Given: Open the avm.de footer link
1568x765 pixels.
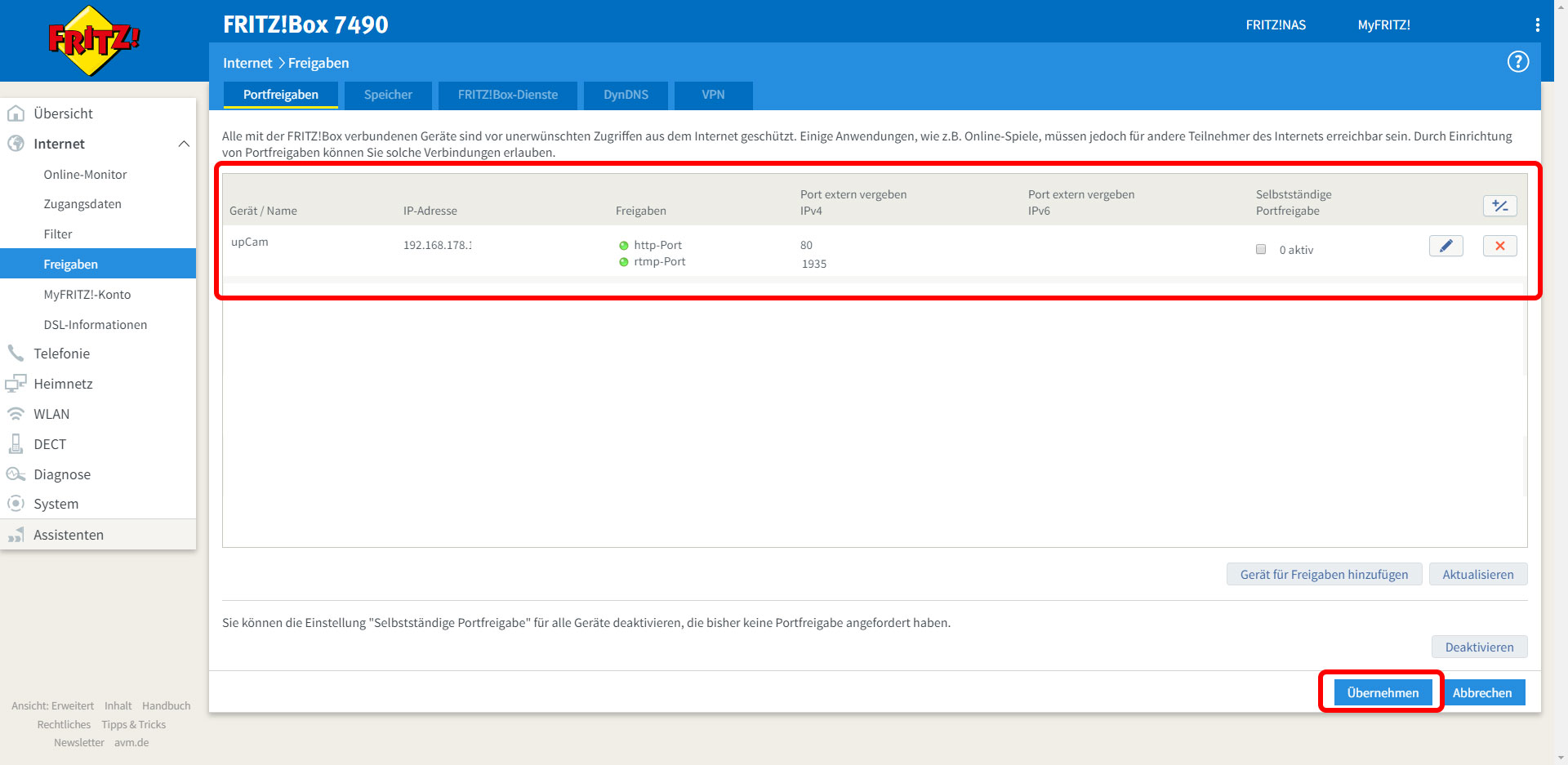Looking at the screenshot, I should [x=131, y=742].
